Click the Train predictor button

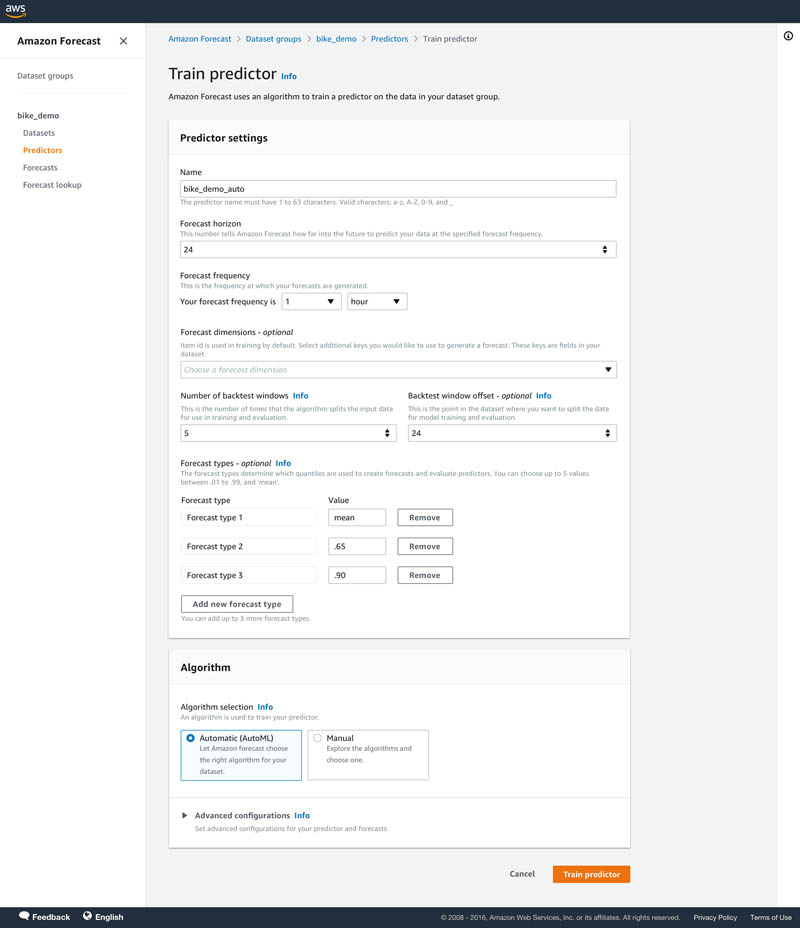(591, 874)
